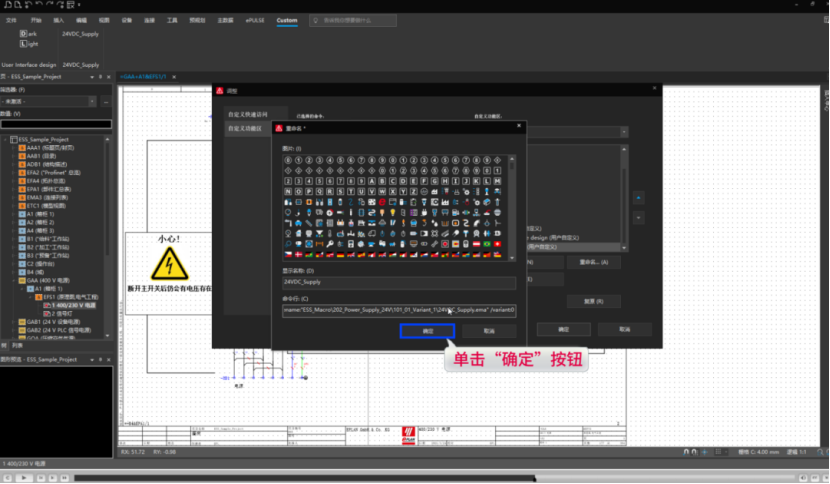The width and height of the screenshot is (830, 484).
Task: Select tree row 1 400/230 V
Action: pos(74,306)
